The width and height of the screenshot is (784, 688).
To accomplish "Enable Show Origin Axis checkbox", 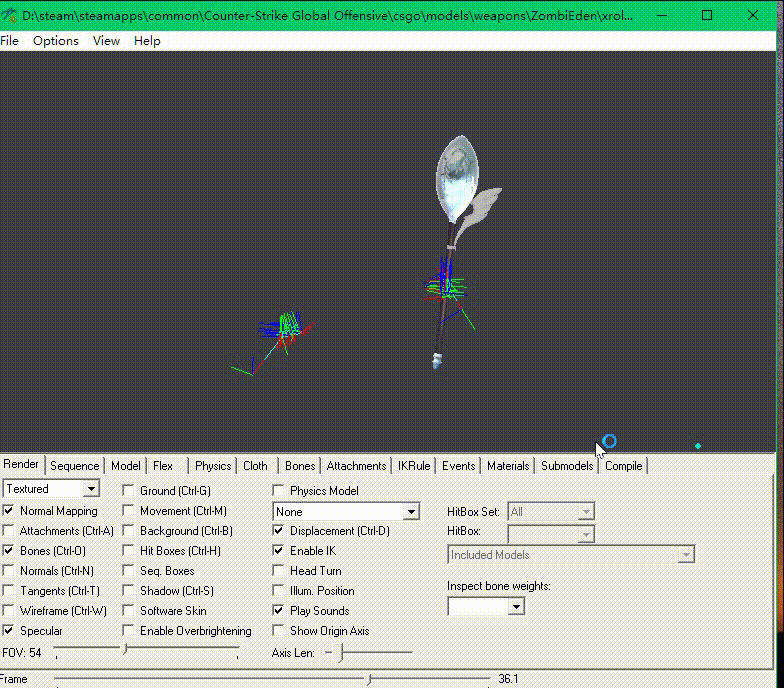I will (x=278, y=630).
